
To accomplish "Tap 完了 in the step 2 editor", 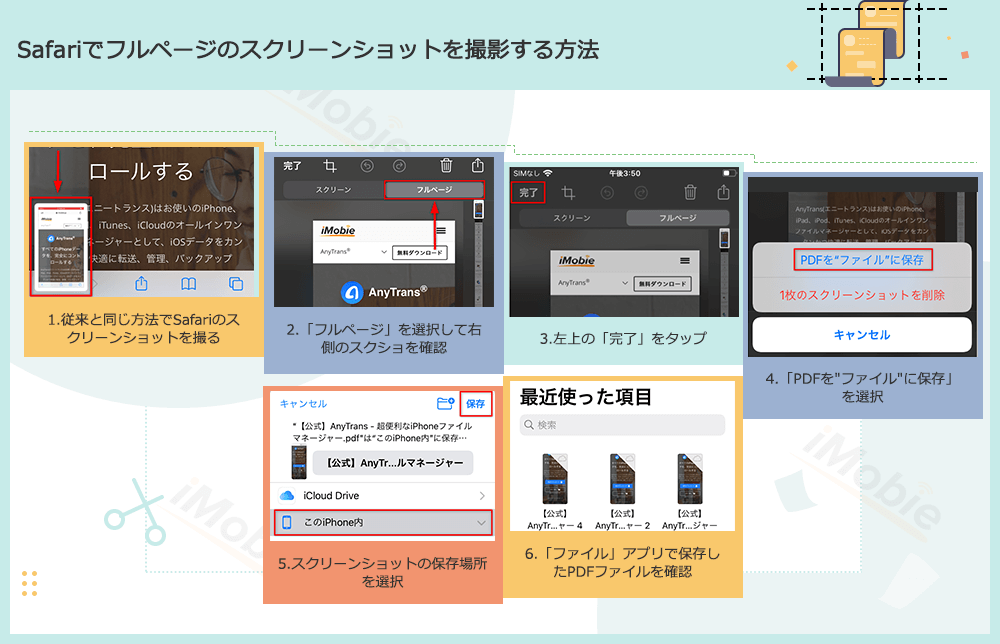I will pyautogui.click(x=292, y=166).
